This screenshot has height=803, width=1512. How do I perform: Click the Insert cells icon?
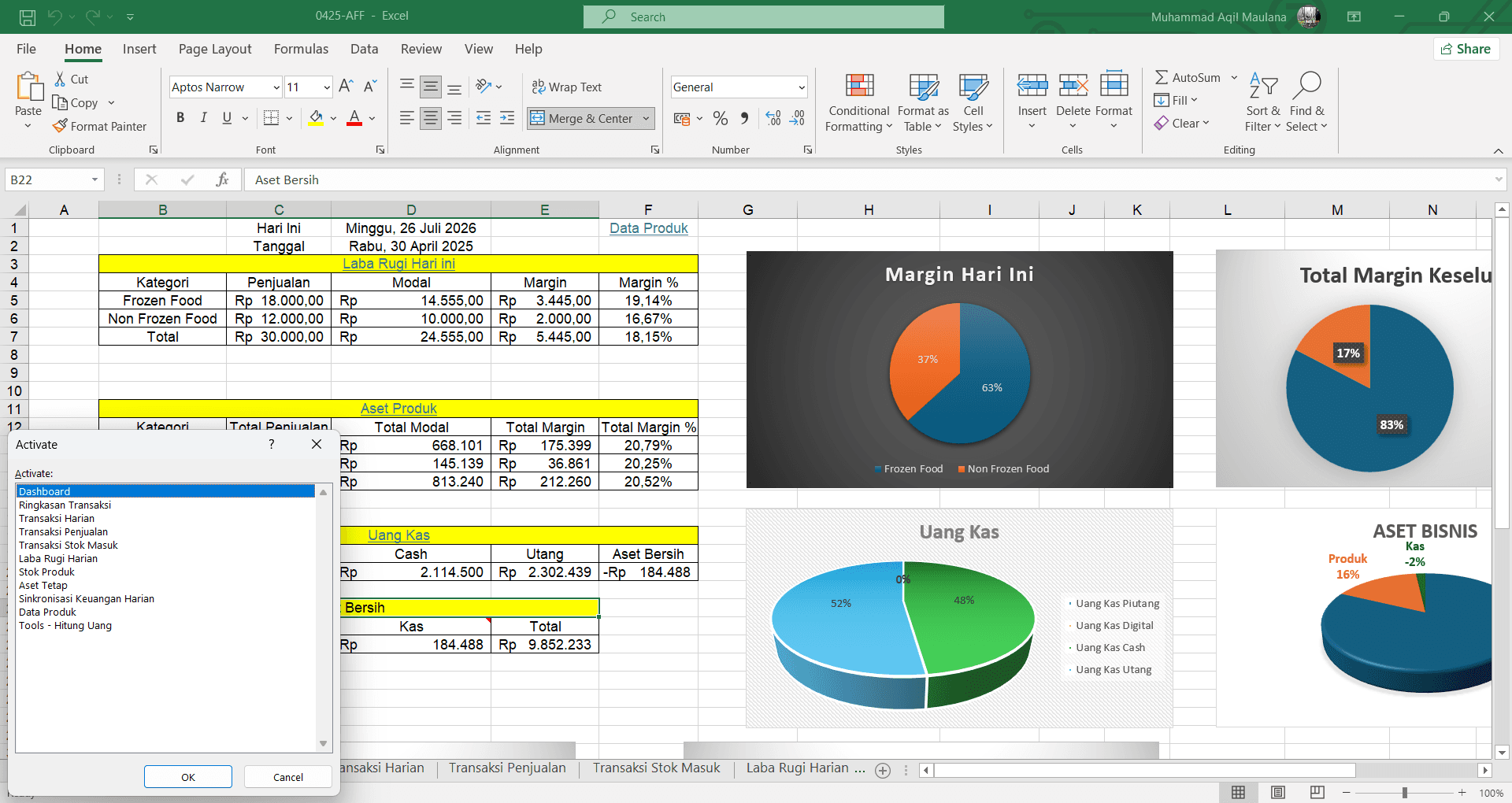pos(1032,85)
